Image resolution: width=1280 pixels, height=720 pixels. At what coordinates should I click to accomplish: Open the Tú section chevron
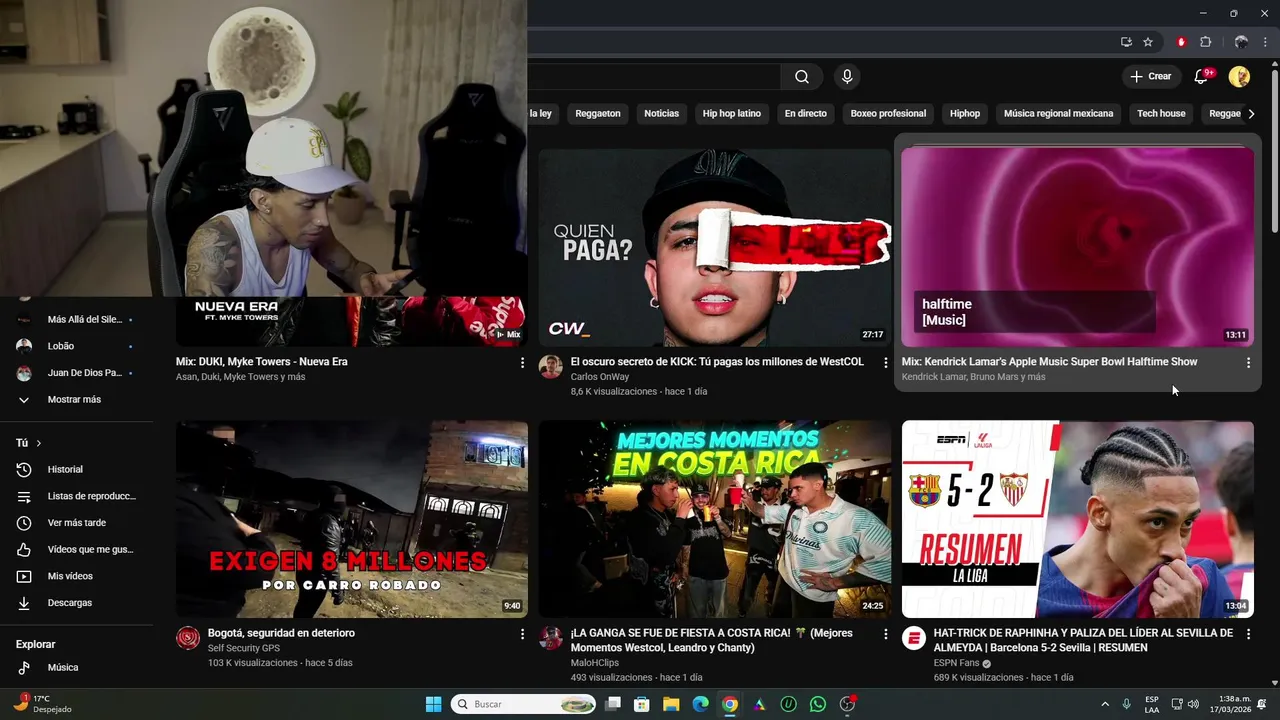coord(39,443)
